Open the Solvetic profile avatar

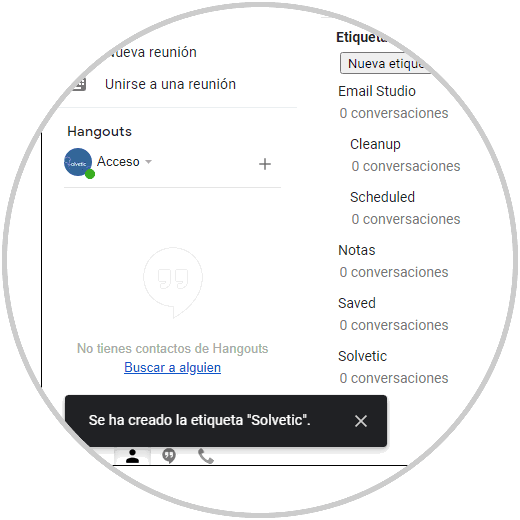pyautogui.click(x=78, y=162)
